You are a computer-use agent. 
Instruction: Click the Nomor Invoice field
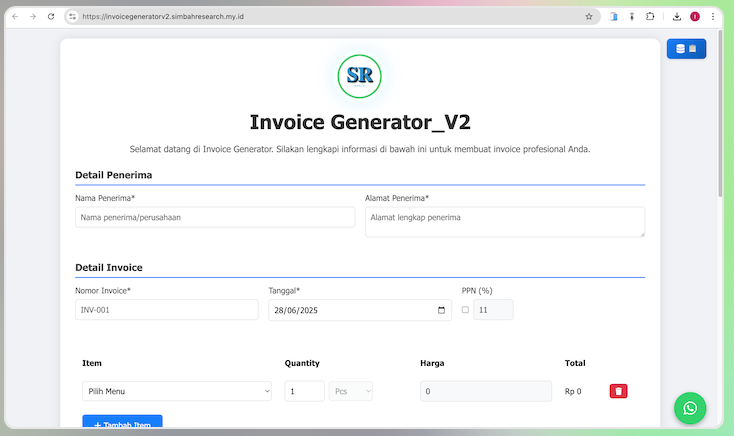pyautogui.click(x=166, y=310)
